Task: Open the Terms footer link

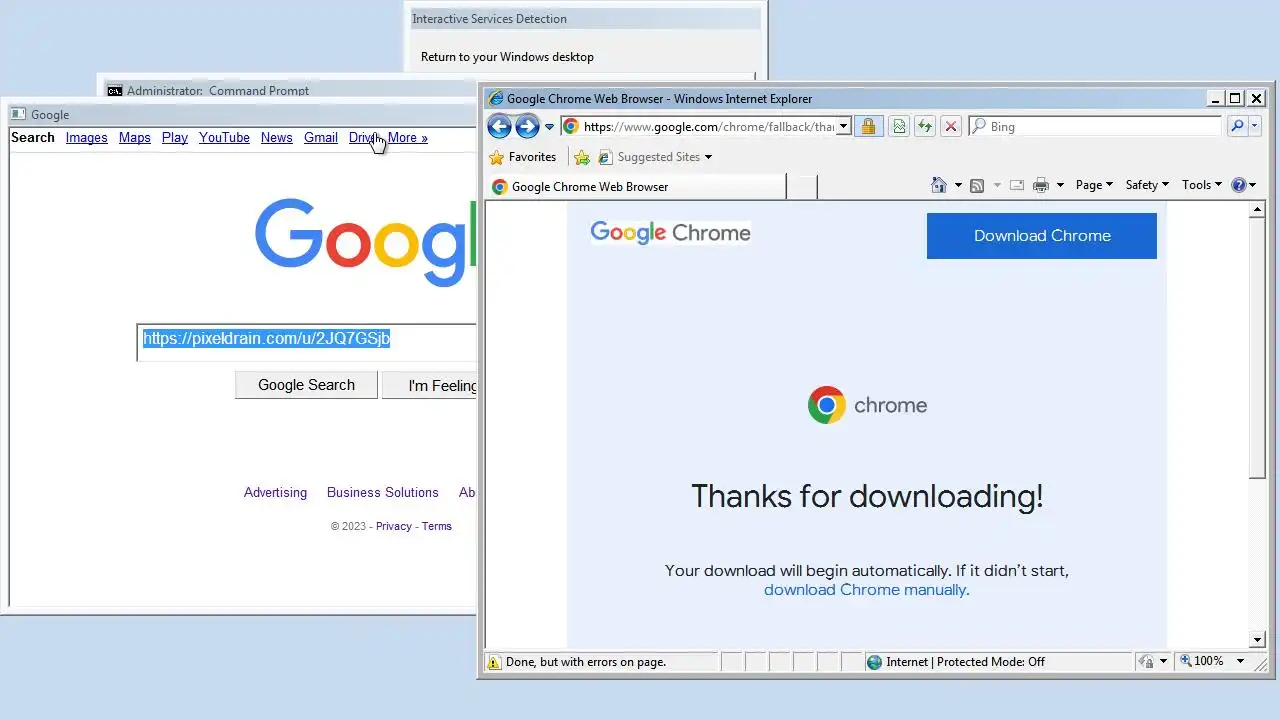Action: 437,526
